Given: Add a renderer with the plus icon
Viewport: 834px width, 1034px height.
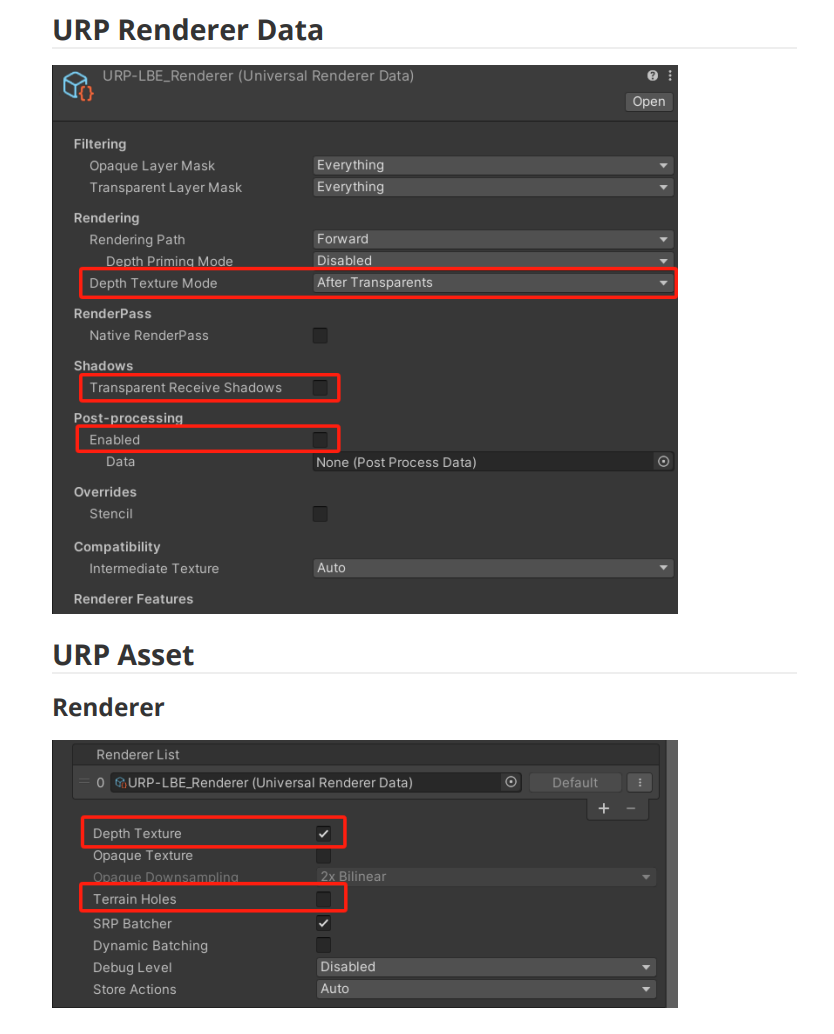Looking at the screenshot, I should point(603,808).
